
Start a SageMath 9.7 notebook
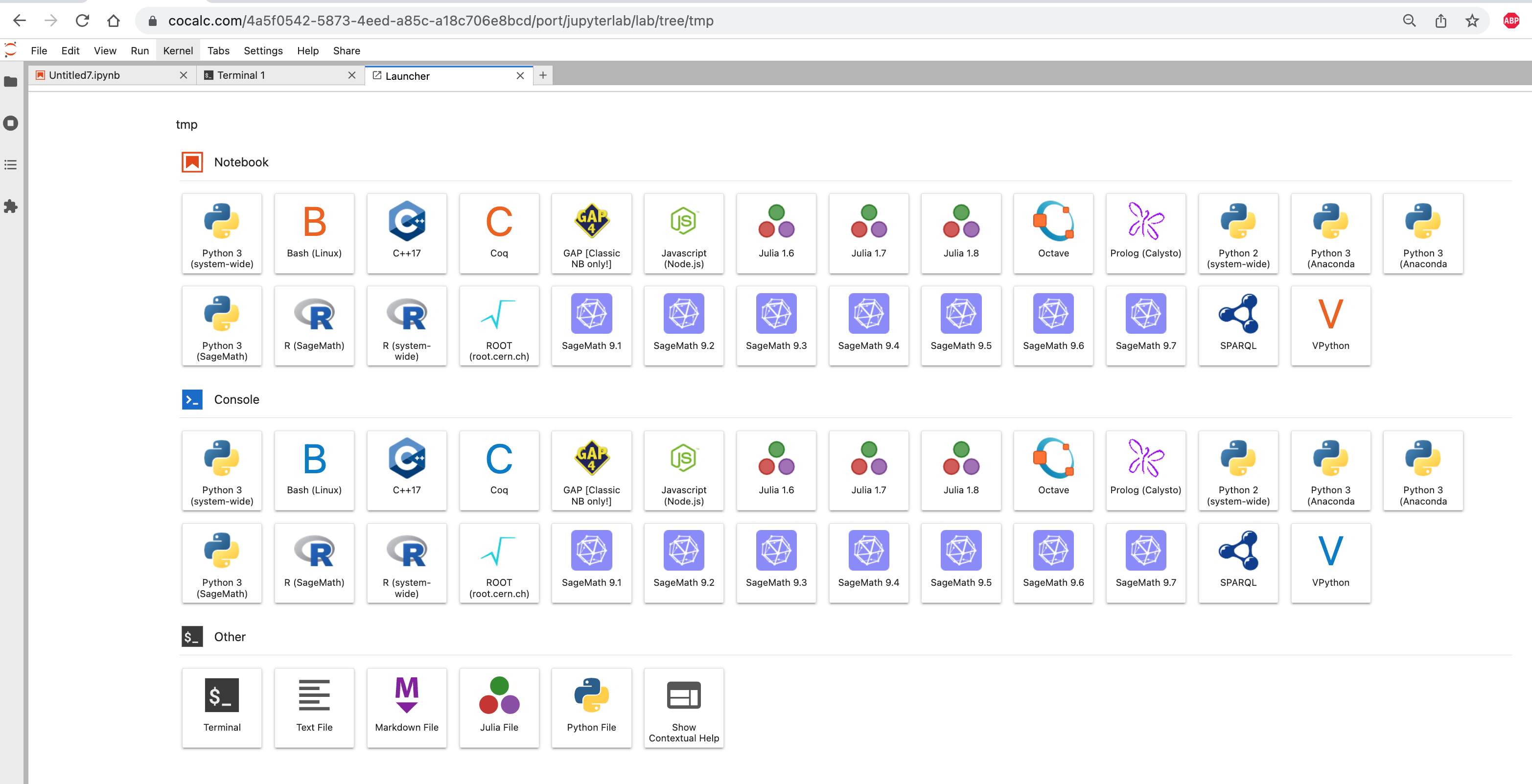coord(1145,326)
